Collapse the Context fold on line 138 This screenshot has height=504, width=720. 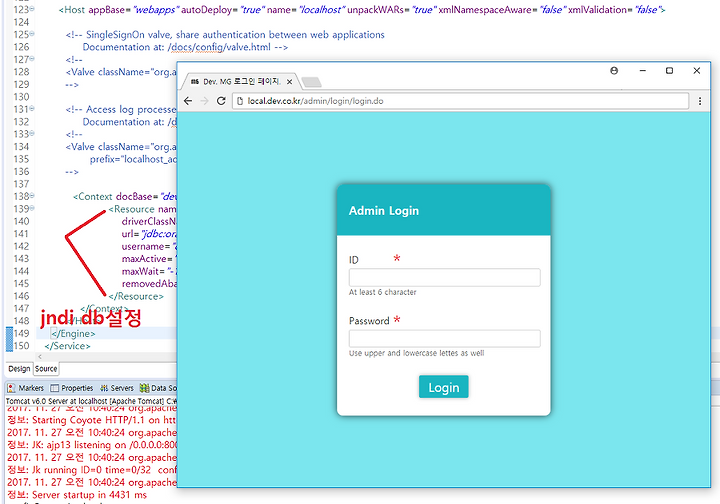coord(32,196)
